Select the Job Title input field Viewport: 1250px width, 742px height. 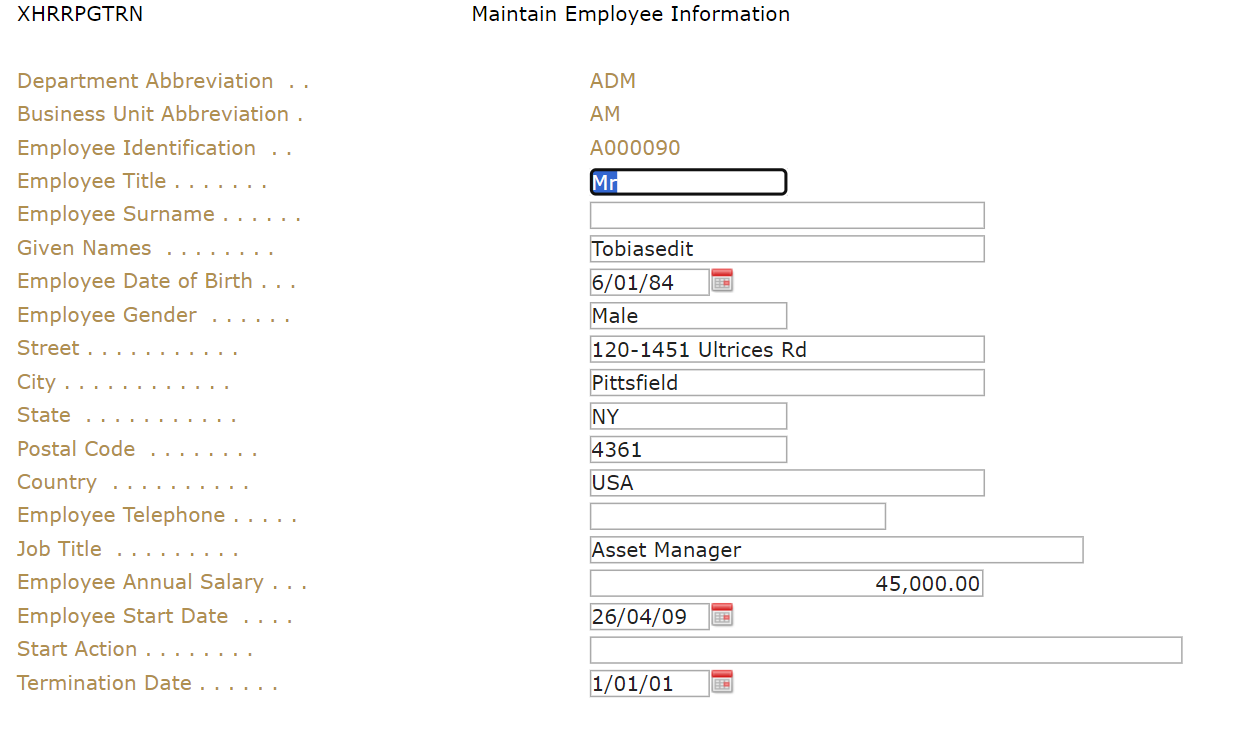tap(836, 550)
